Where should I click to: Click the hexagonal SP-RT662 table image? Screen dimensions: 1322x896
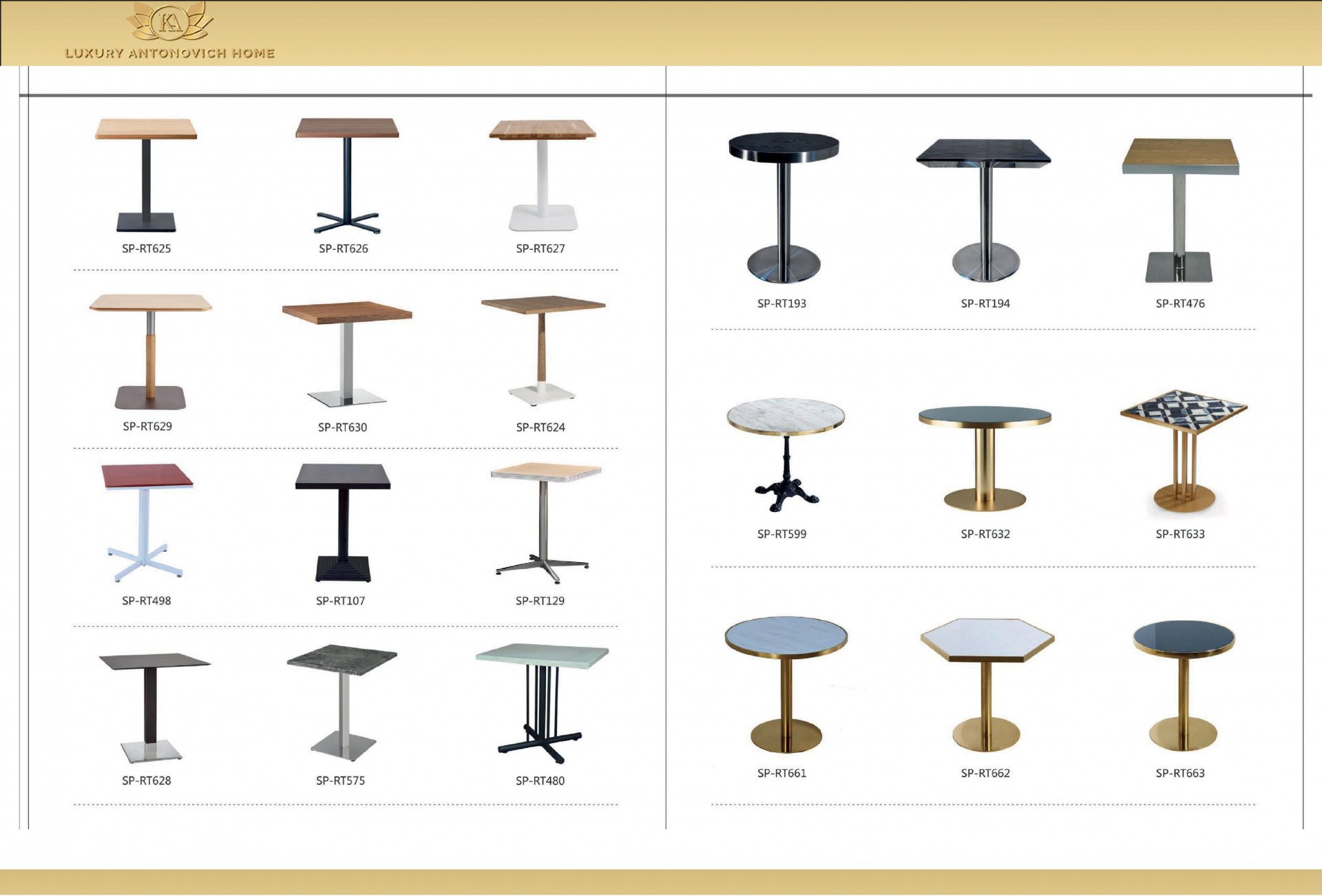[x=987, y=685]
